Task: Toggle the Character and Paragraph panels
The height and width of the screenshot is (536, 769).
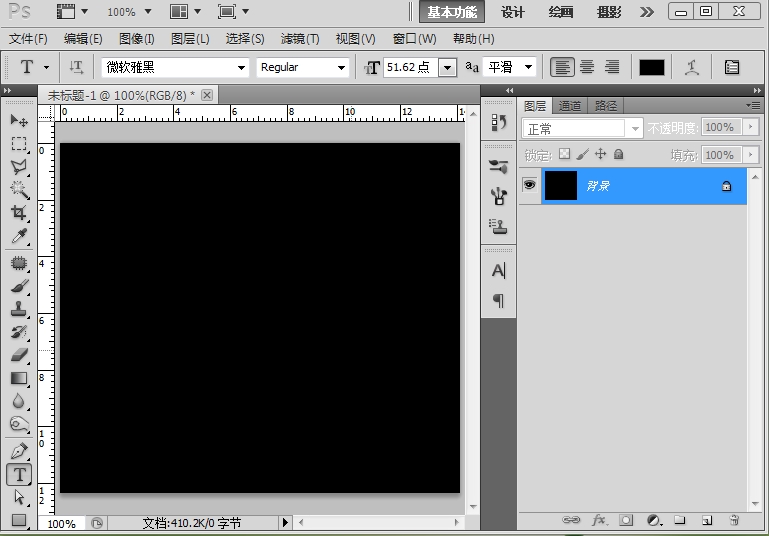Action: click(x=732, y=67)
